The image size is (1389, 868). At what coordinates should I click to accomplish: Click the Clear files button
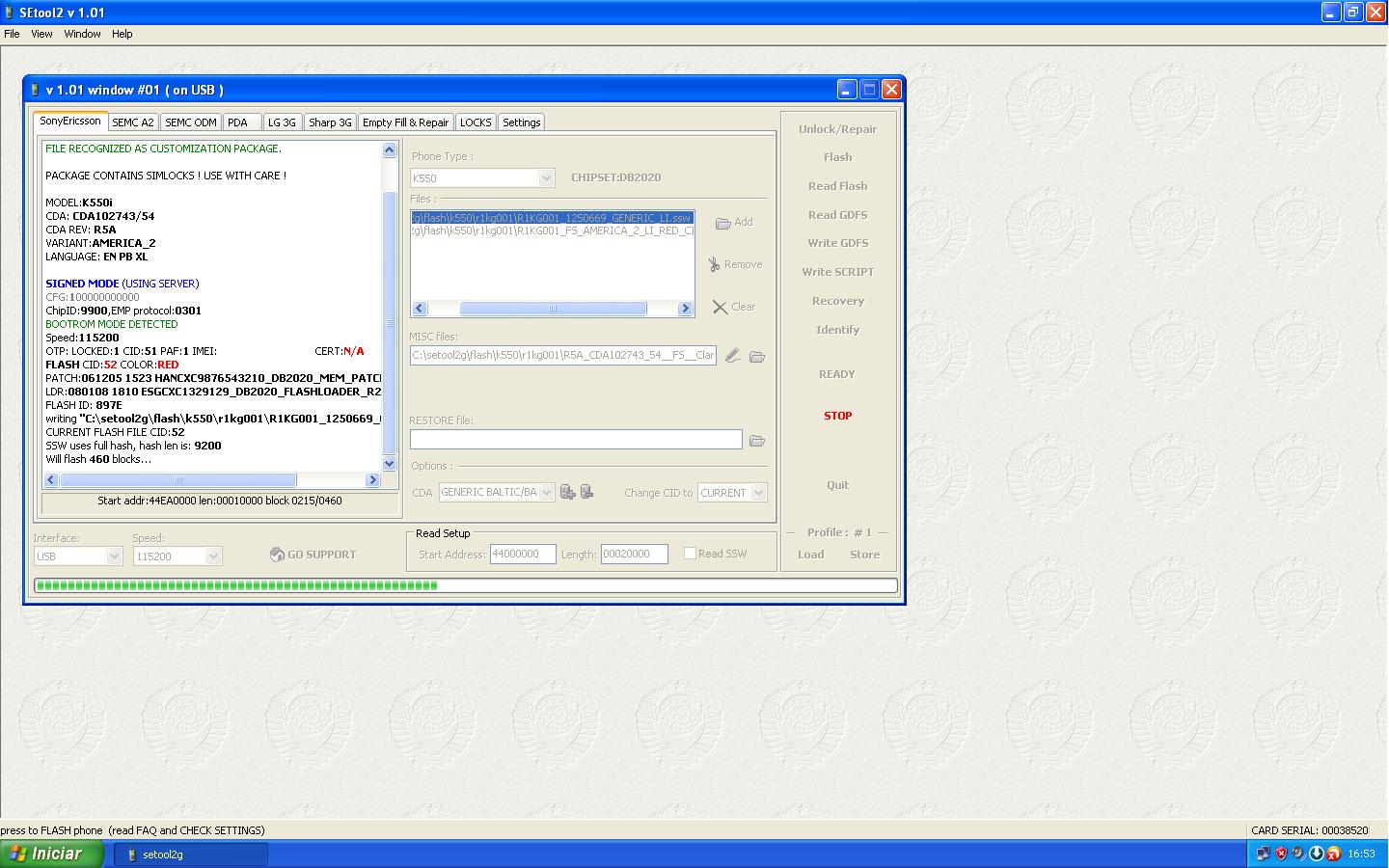[734, 307]
